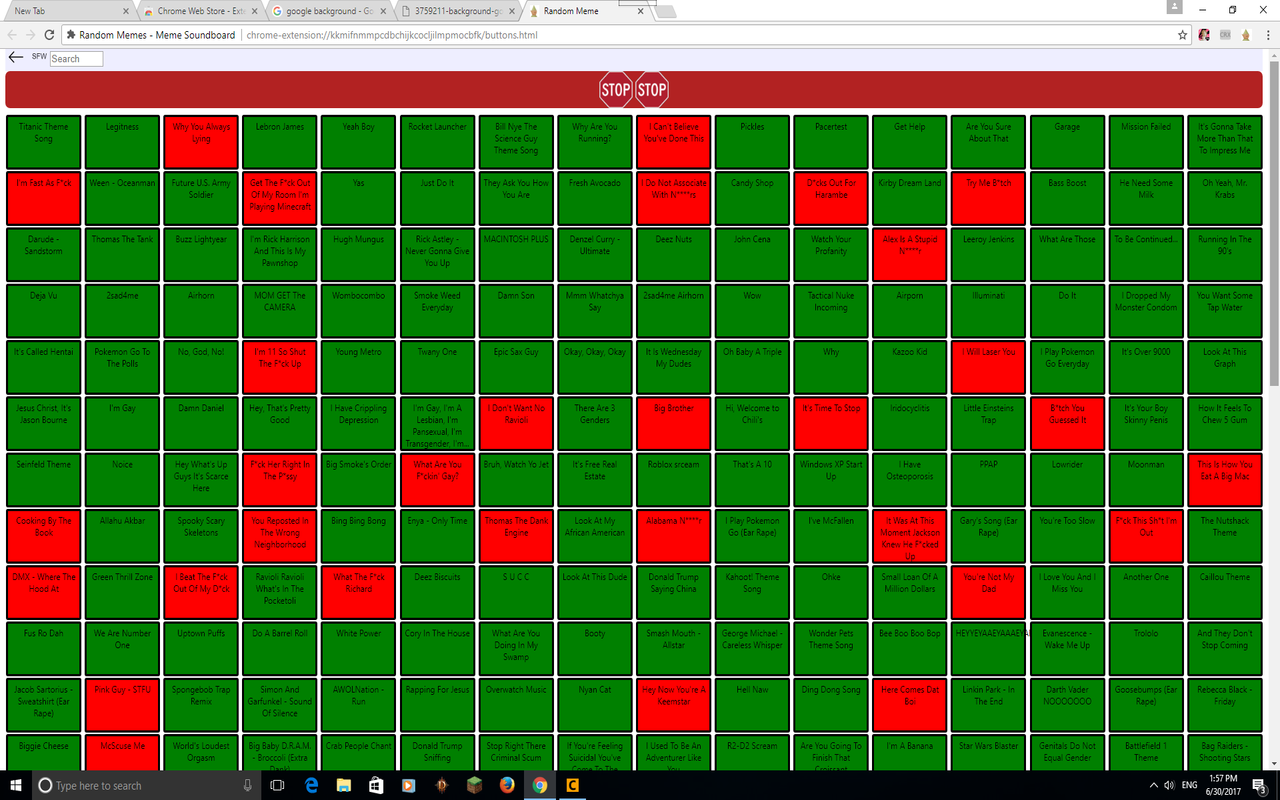The image size is (1280, 800).
Task: Click the Windows 'Type here to search' box
Action: coord(145,785)
